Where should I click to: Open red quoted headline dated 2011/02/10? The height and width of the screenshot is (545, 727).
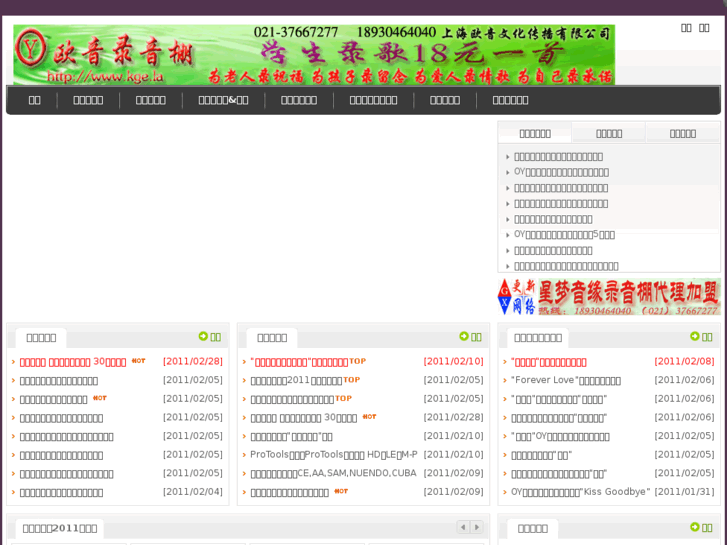point(299,362)
